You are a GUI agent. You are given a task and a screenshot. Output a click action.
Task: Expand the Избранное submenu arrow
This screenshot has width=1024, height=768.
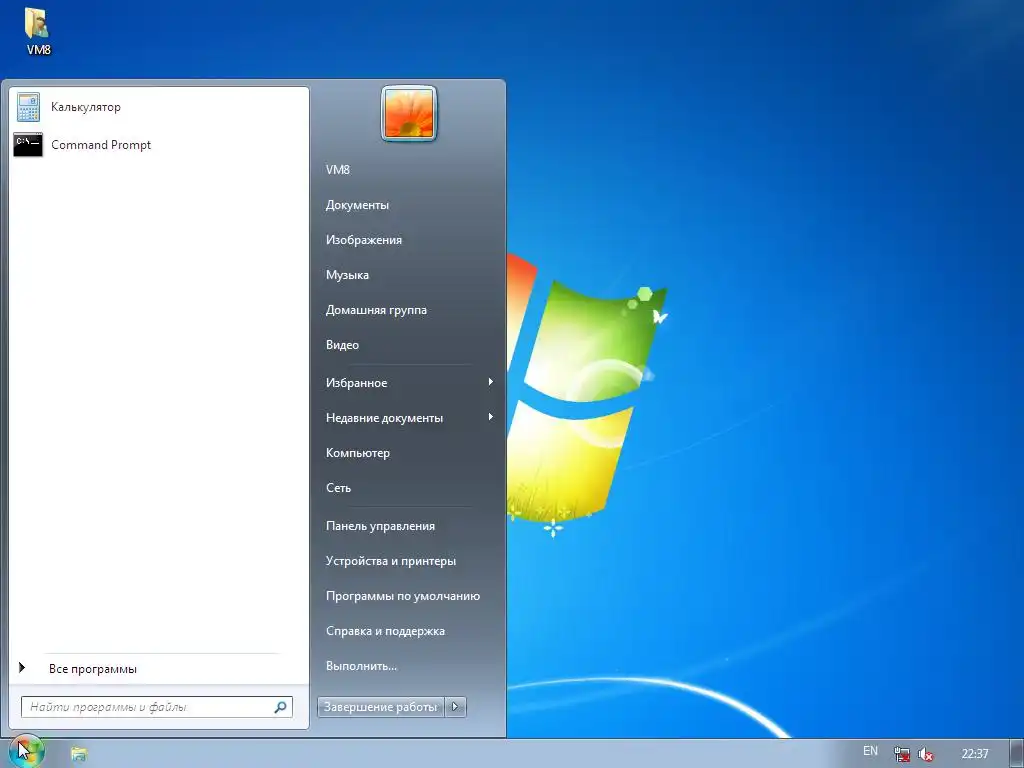tap(490, 382)
